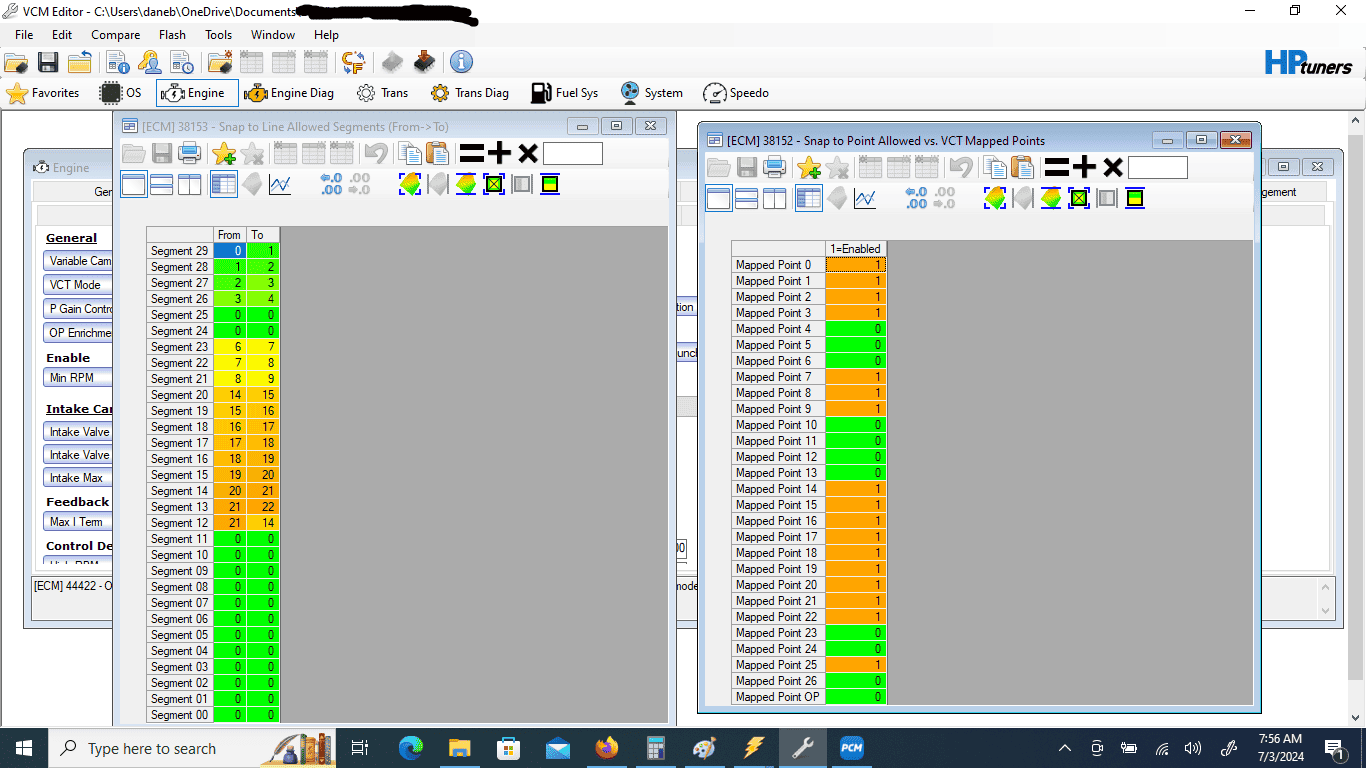Switch 38153 window to horizontal split view
The height and width of the screenshot is (768, 1366).
(x=161, y=184)
